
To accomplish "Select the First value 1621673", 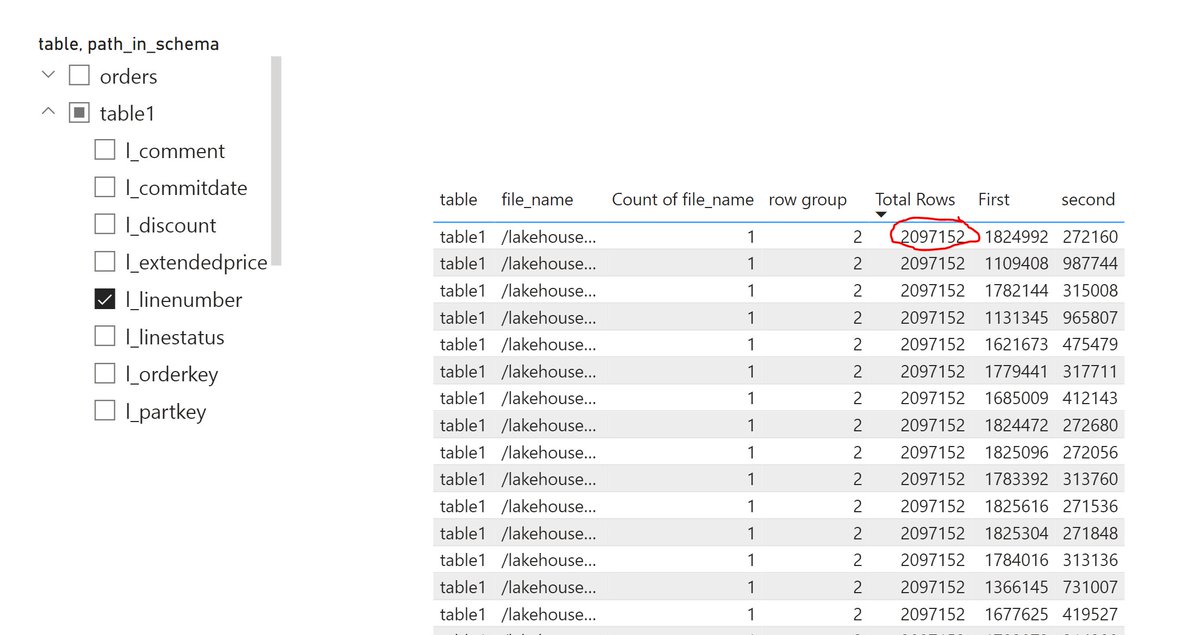I will [x=1016, y=344].
